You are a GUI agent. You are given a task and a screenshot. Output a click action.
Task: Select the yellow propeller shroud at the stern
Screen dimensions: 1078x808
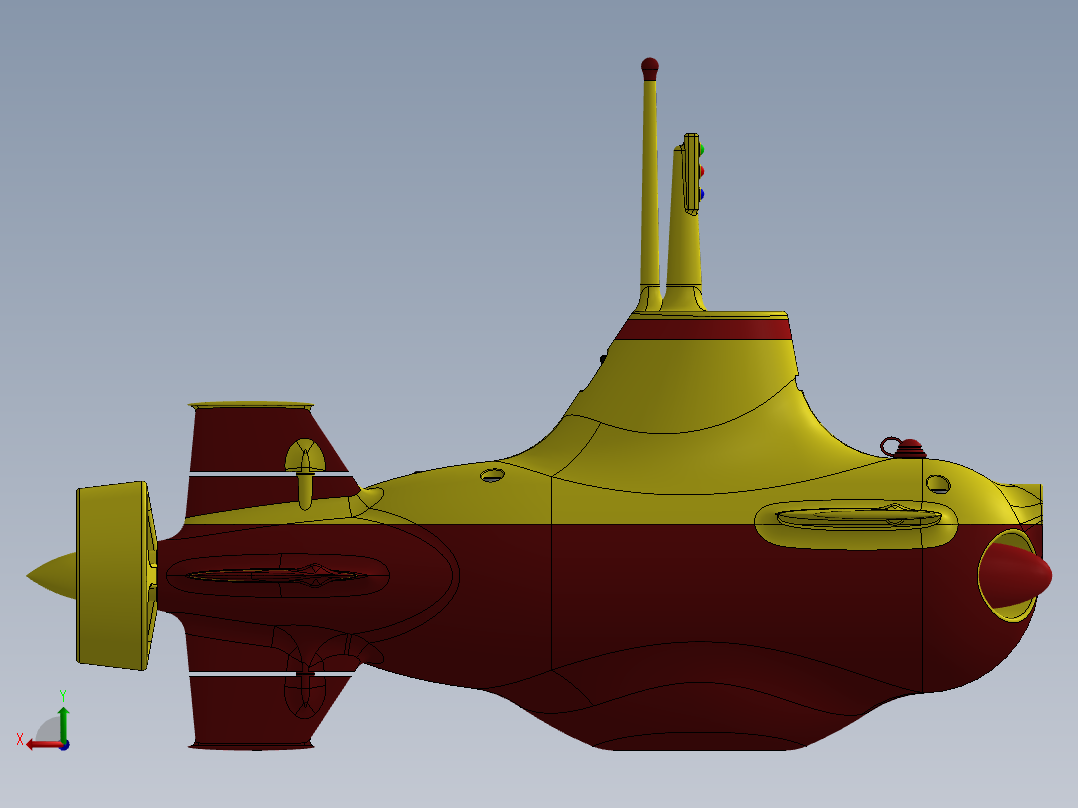pyautogui.click(x=113, y=575)
